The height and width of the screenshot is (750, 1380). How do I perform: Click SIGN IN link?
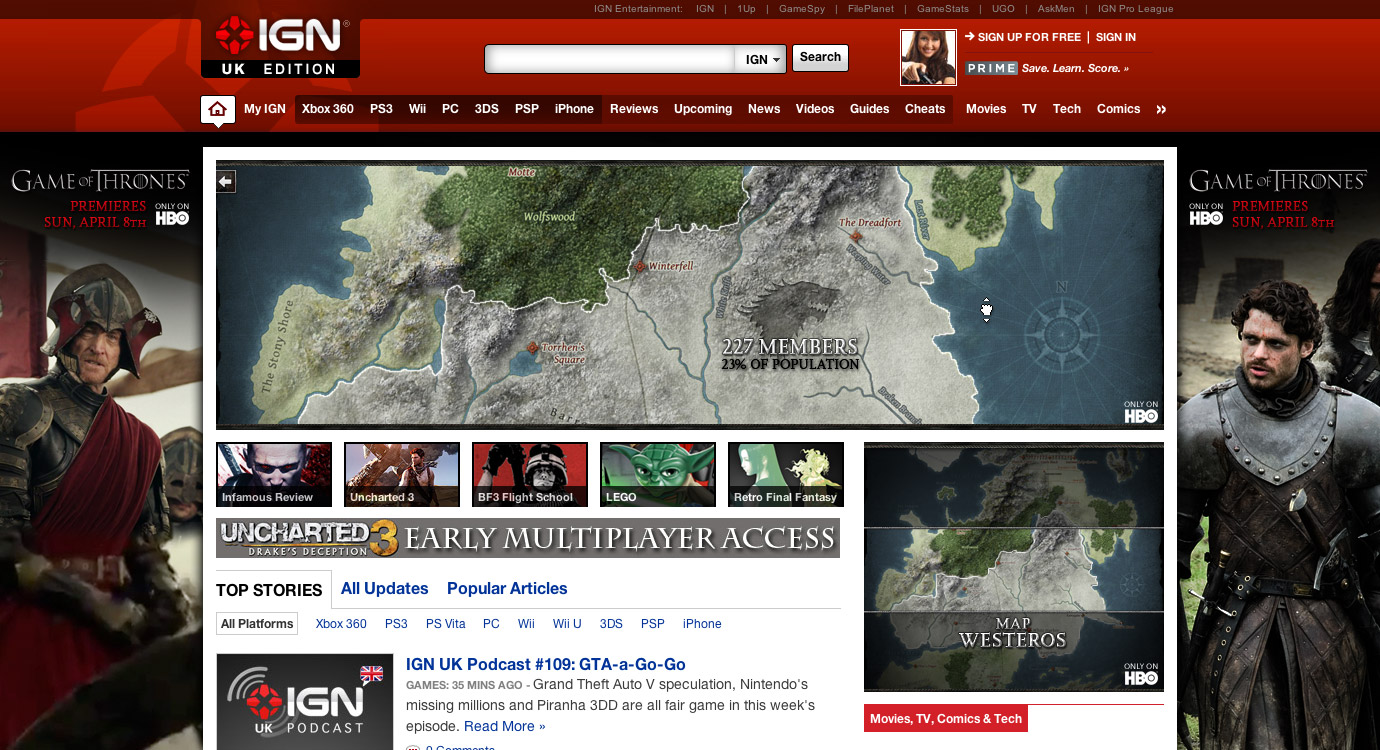click(x=1116, y=37)
